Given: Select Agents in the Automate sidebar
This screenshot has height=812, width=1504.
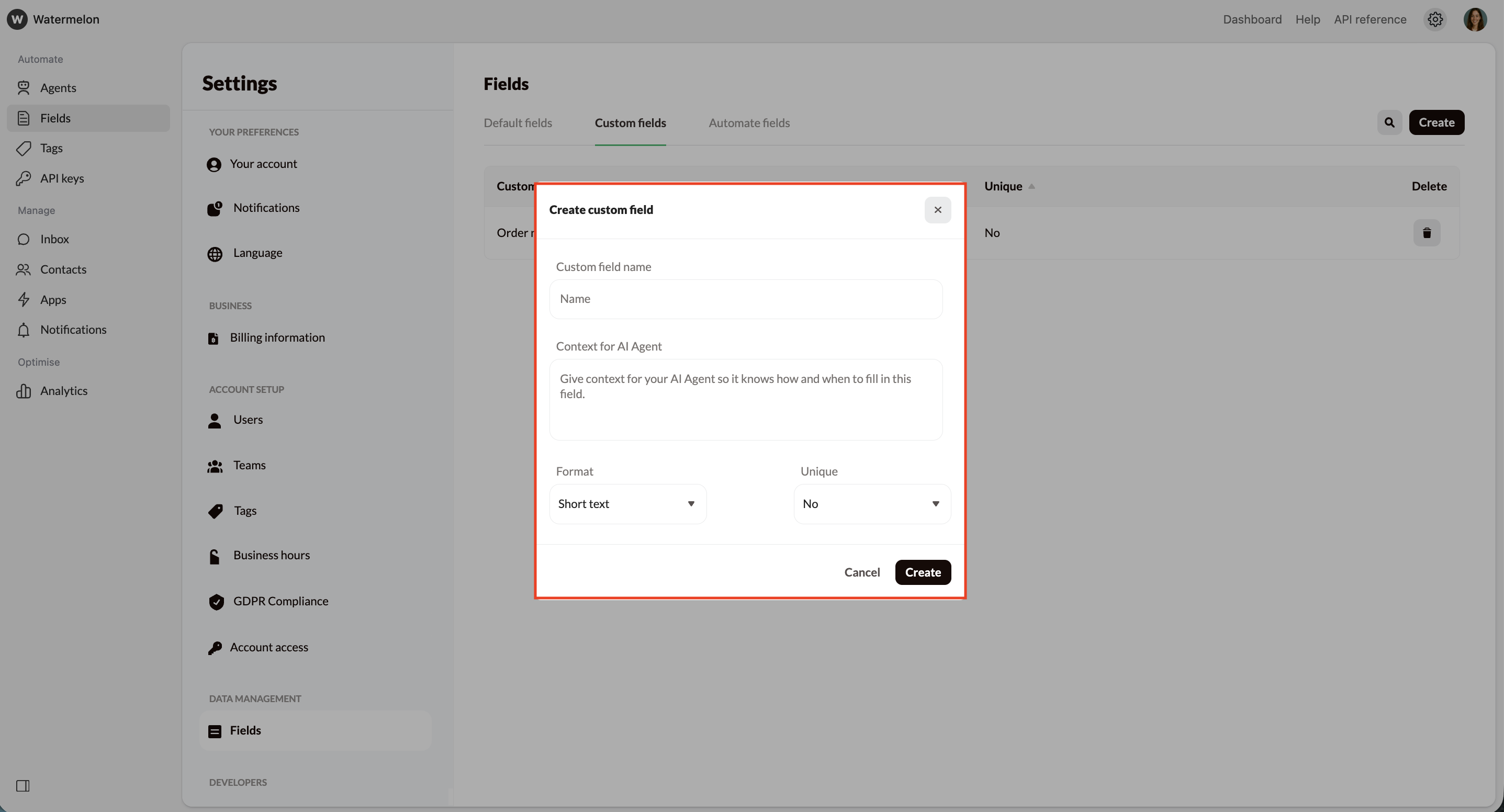Looking at the screenshot, I should (x=58, y=87).
